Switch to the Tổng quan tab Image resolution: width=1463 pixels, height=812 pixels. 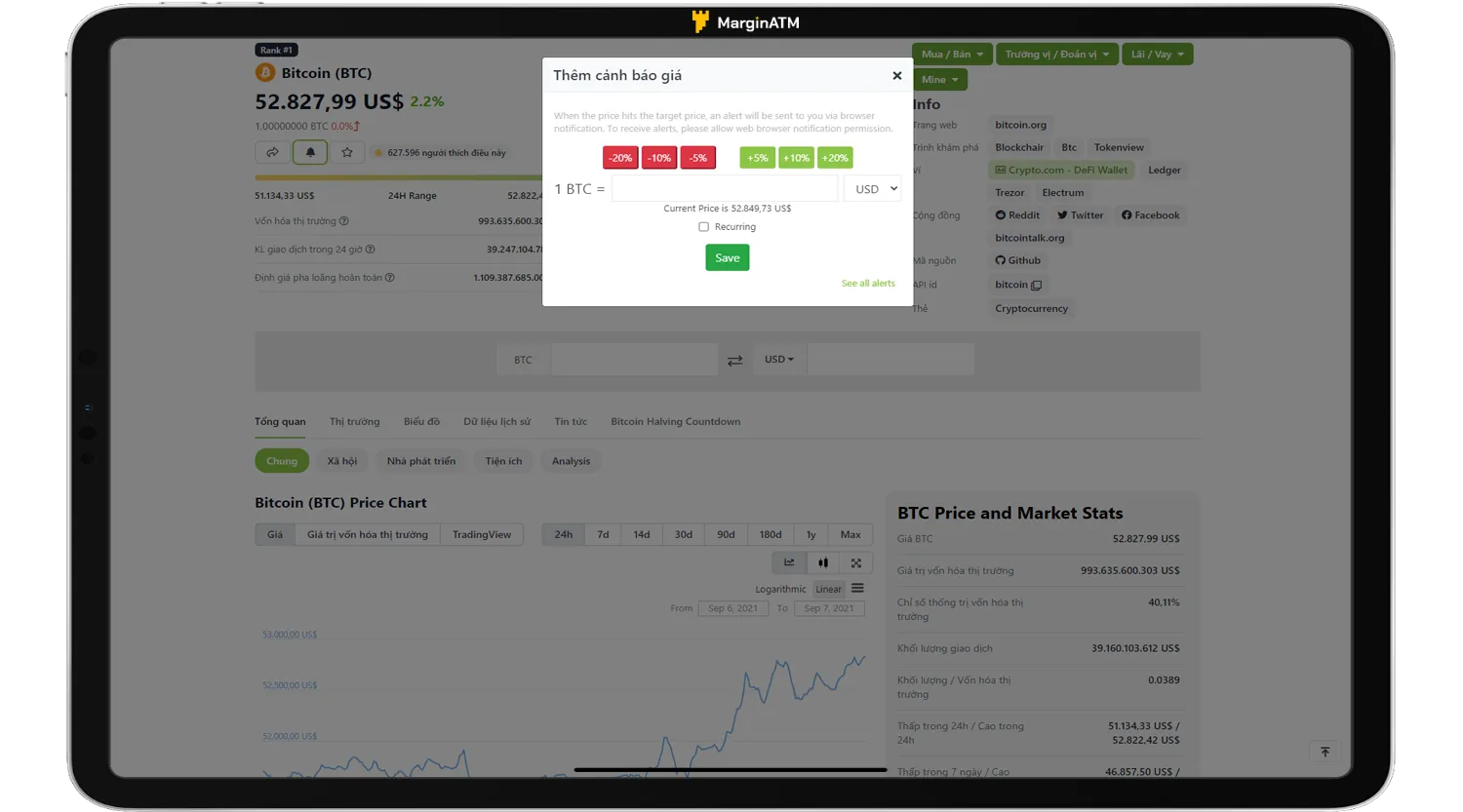tap(280, 421)
